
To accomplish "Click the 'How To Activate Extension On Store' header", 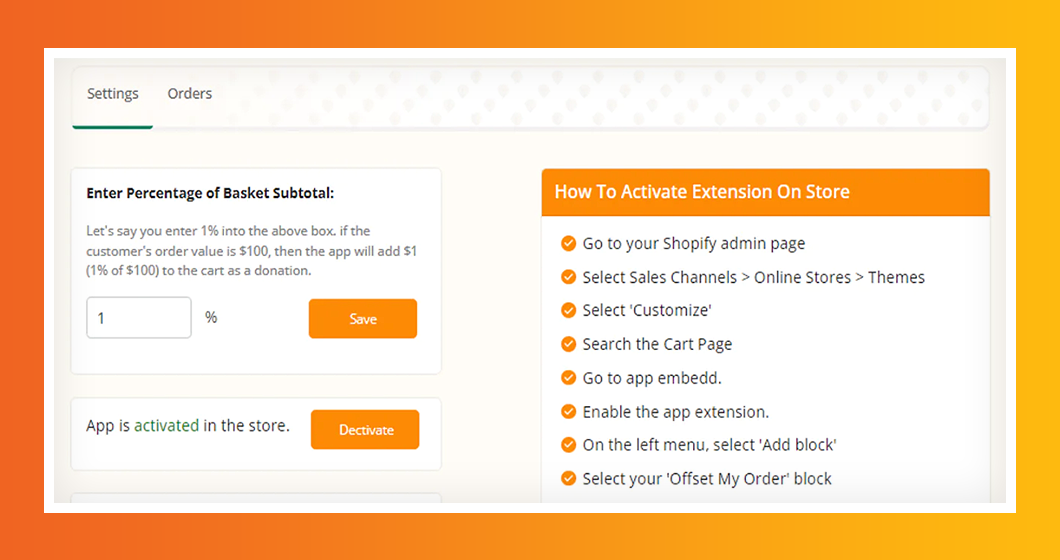I will (702, 192).
